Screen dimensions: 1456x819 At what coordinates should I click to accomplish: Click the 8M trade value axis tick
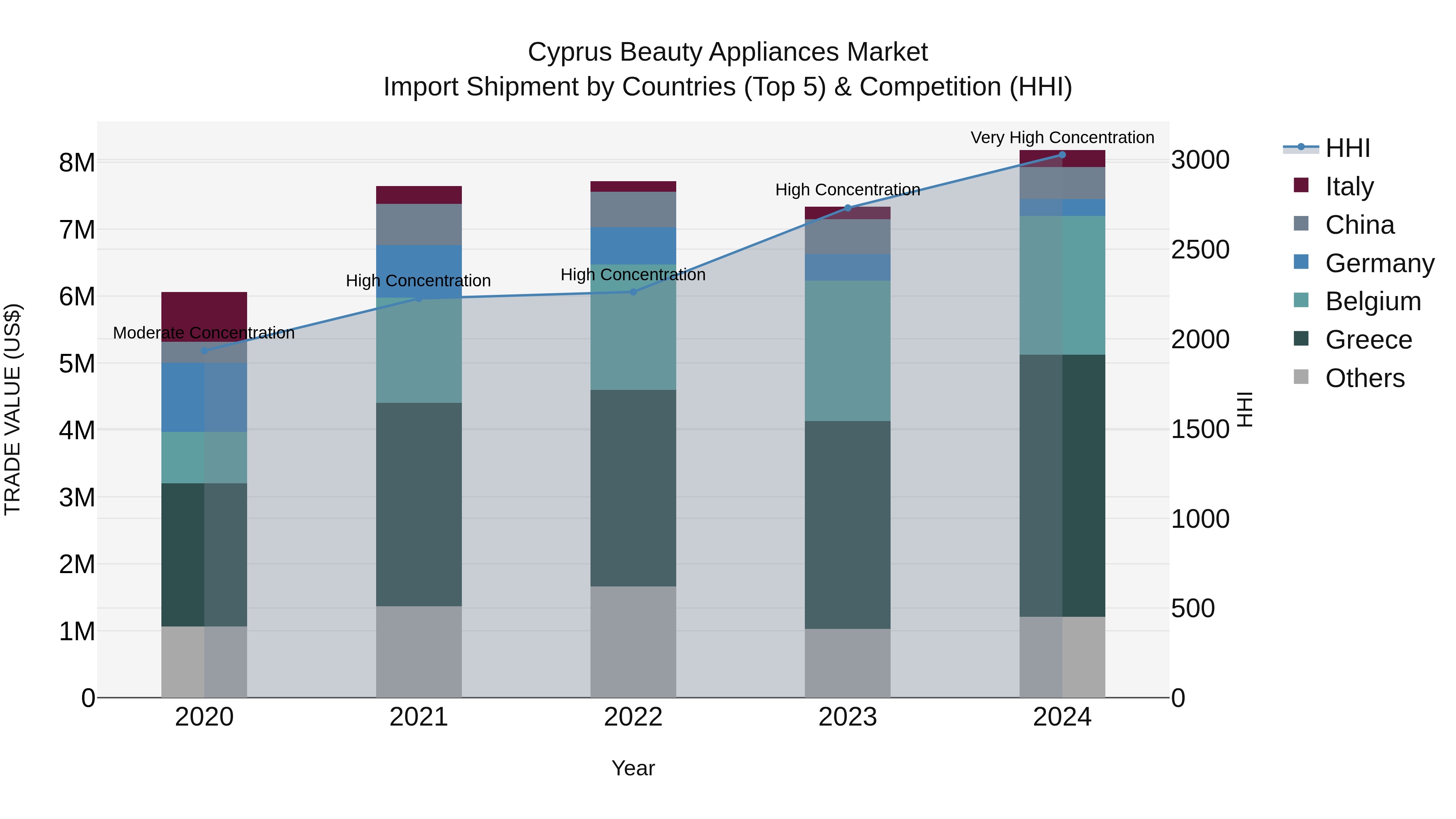(x=77, y=163)
